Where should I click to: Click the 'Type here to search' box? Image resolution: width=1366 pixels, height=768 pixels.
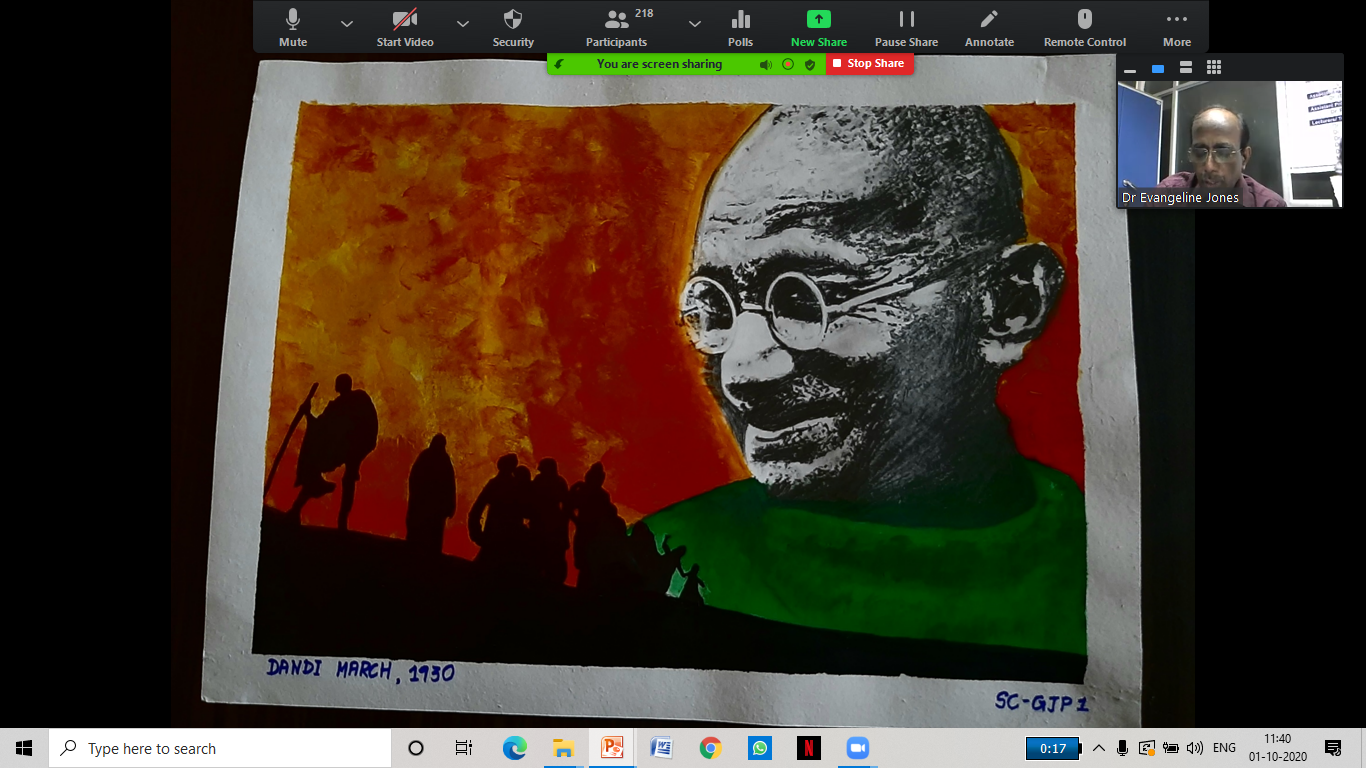click(220, 748)
